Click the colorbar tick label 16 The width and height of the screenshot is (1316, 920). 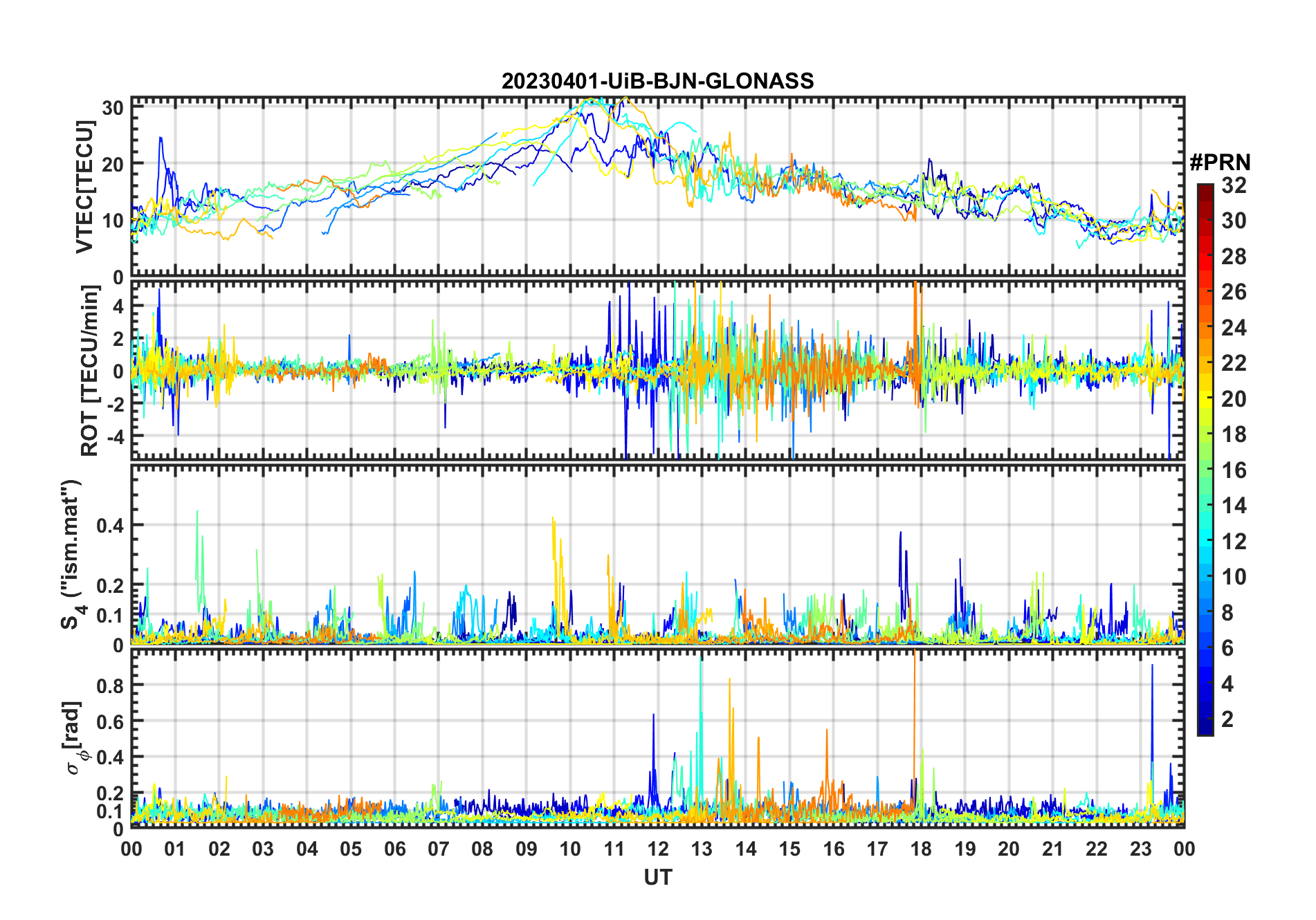[x=1234, y=470]
